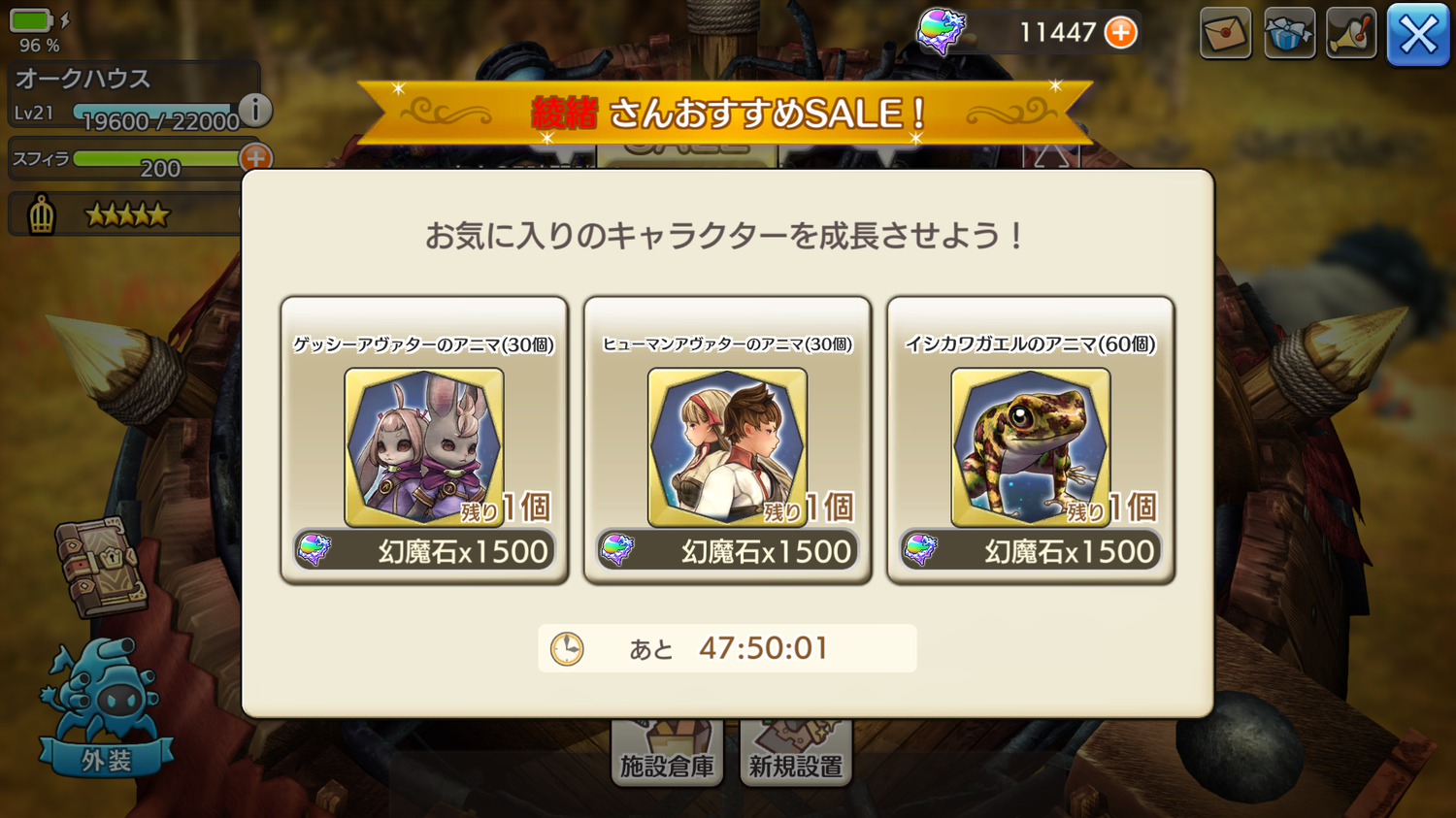
Task: Buy frog anima for 1500 stones
Action: (1030, 551)
